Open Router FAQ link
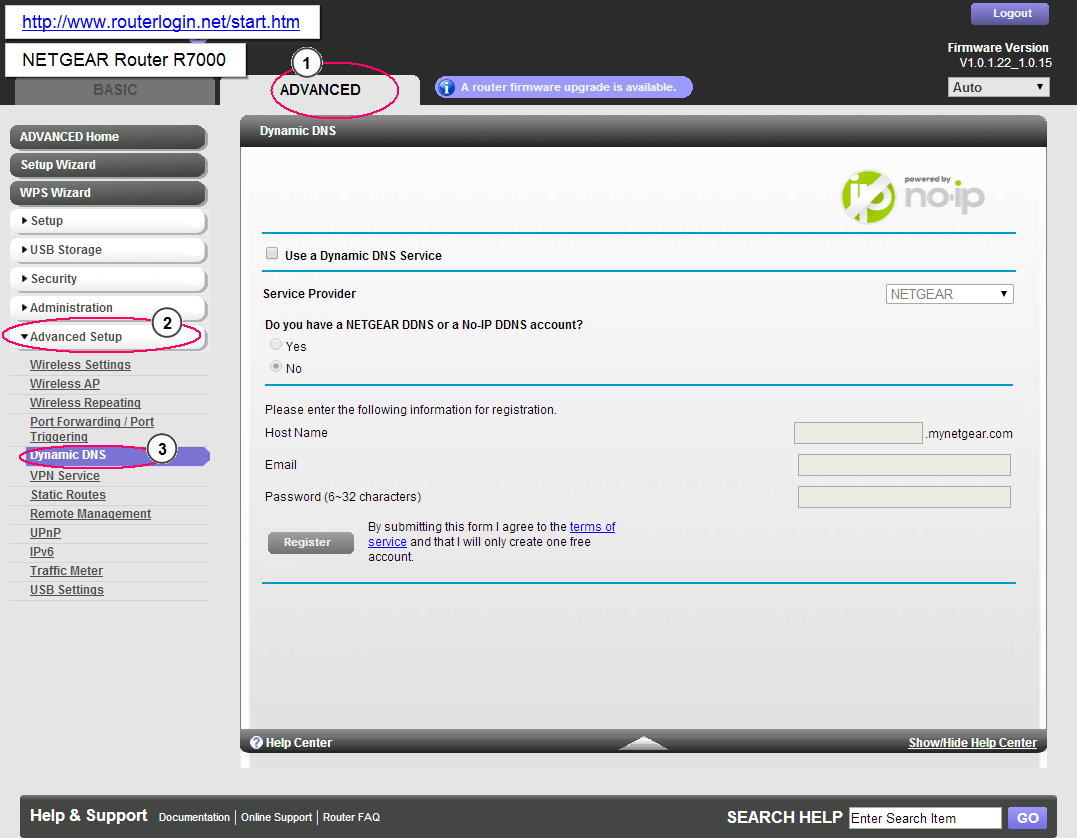The image size is (1077, 838). [x=351, y=817]
